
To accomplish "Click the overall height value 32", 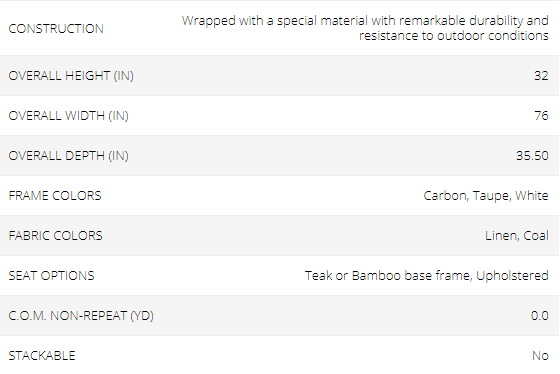I will click(x=541, y=76).
